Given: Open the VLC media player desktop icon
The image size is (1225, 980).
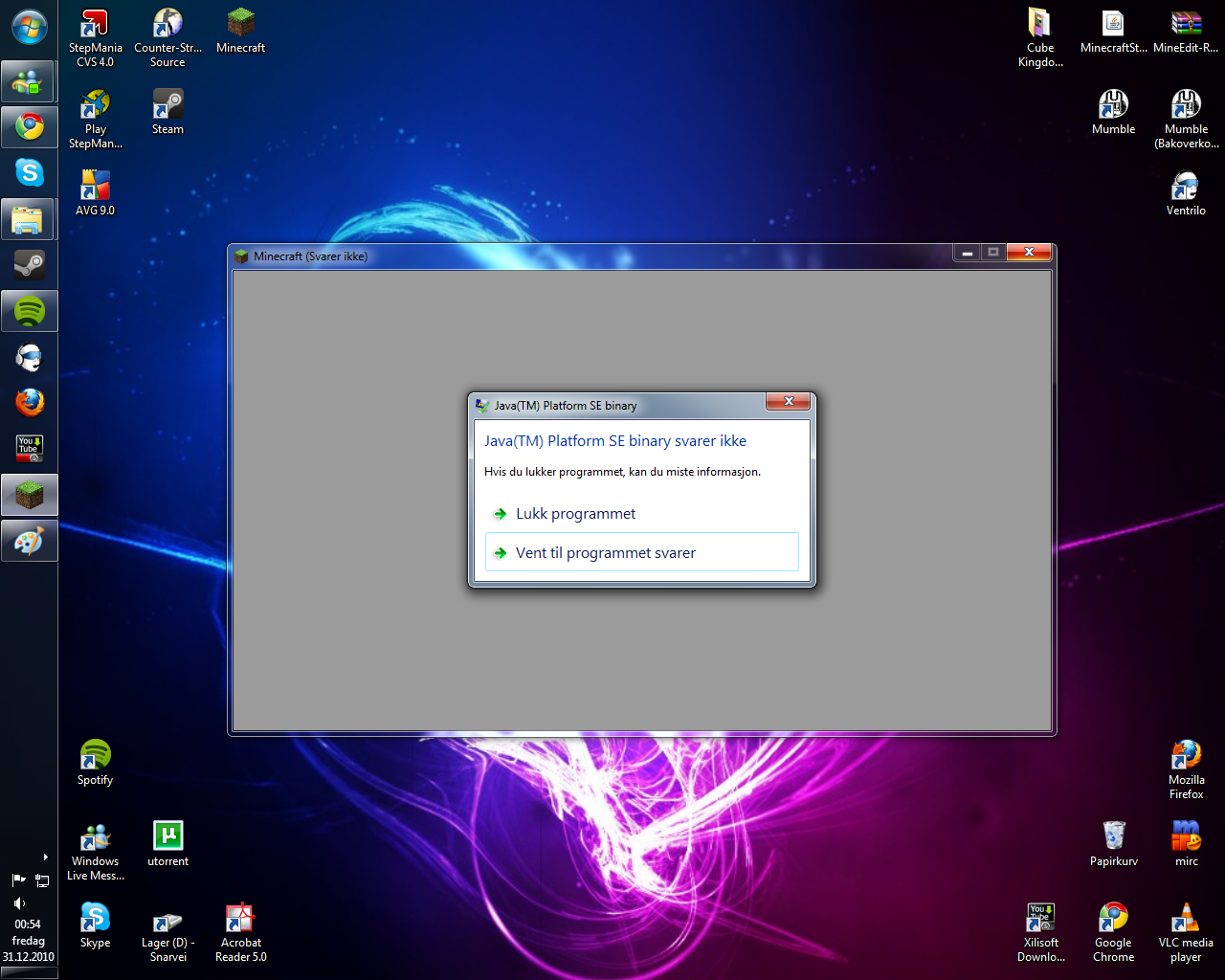Looking at the screenshot, I should 1186,933.
